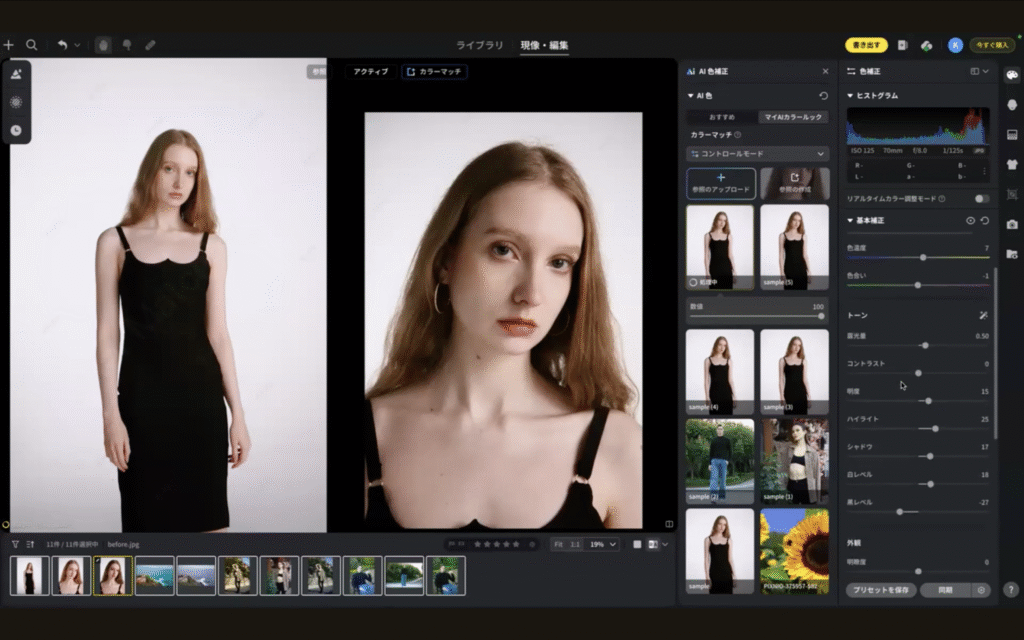Toggle the リアルタイムカラー調整モード switch
Viewport: 1024px width, 640px height.
click(981, 199)
